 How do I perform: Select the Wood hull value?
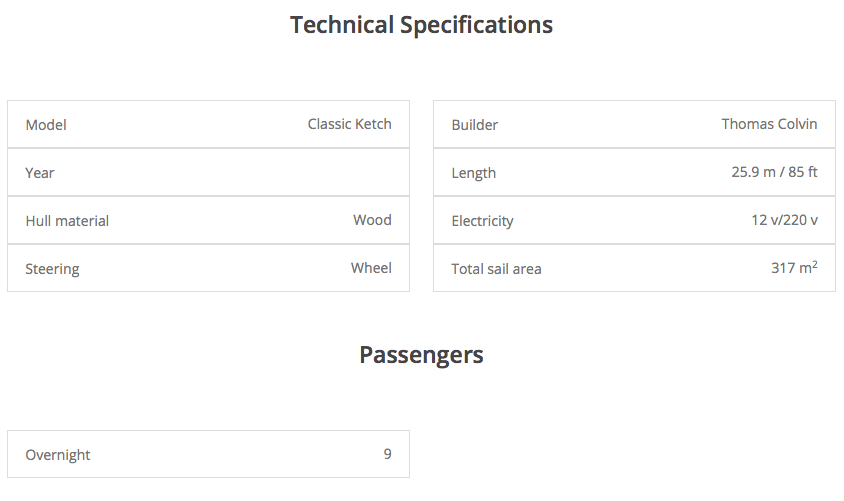point(372,220)
